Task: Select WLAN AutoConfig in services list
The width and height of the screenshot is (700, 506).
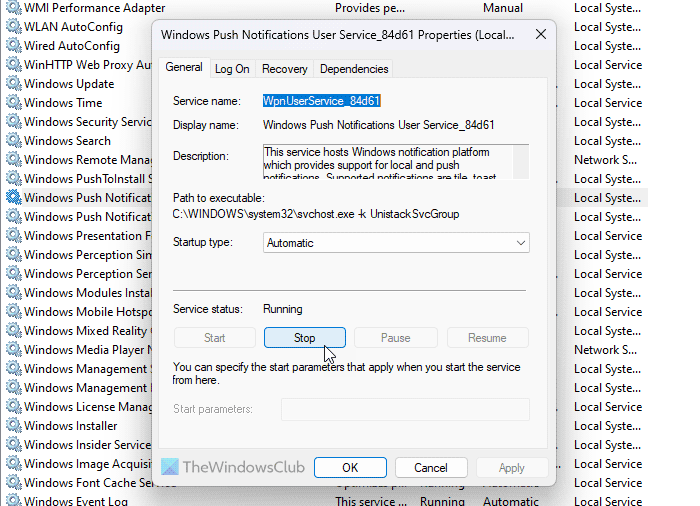Action: 73,27
